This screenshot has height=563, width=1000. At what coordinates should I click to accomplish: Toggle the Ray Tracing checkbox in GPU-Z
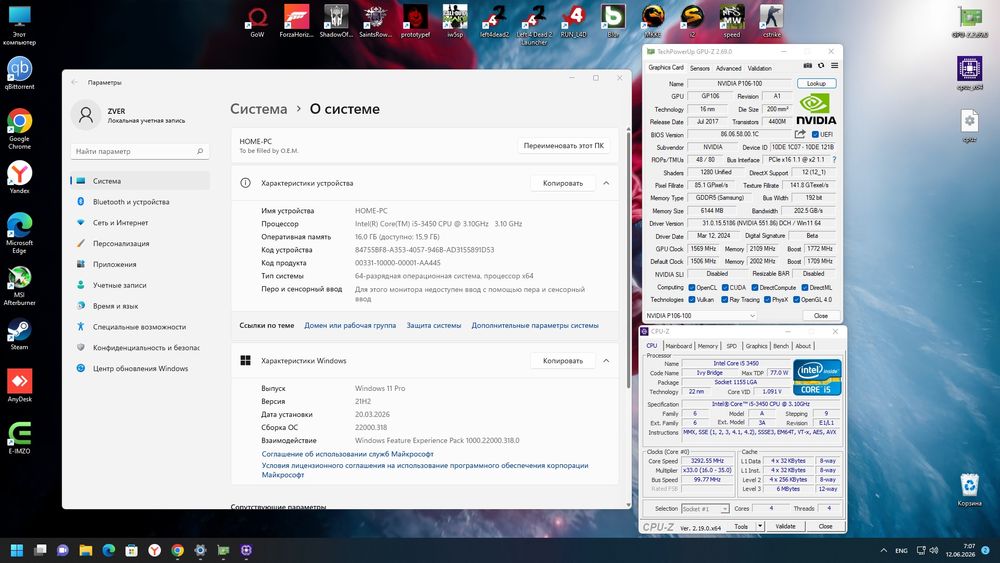click(724, 300)
